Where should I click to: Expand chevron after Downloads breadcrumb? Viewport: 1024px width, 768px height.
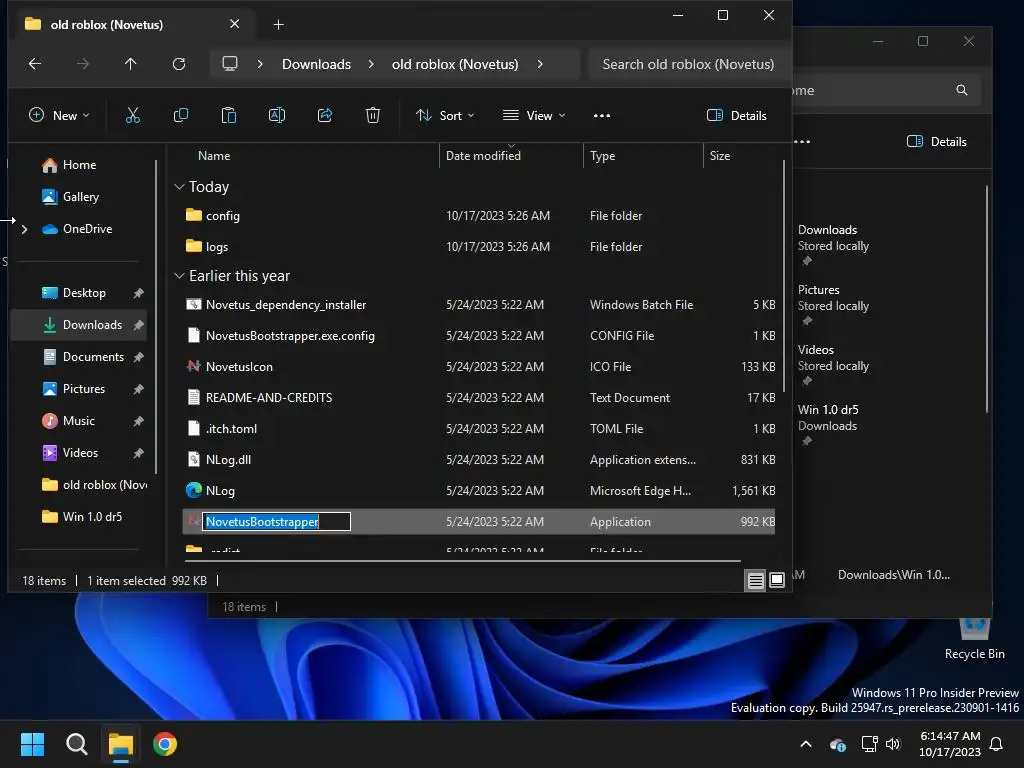(371, 64)
